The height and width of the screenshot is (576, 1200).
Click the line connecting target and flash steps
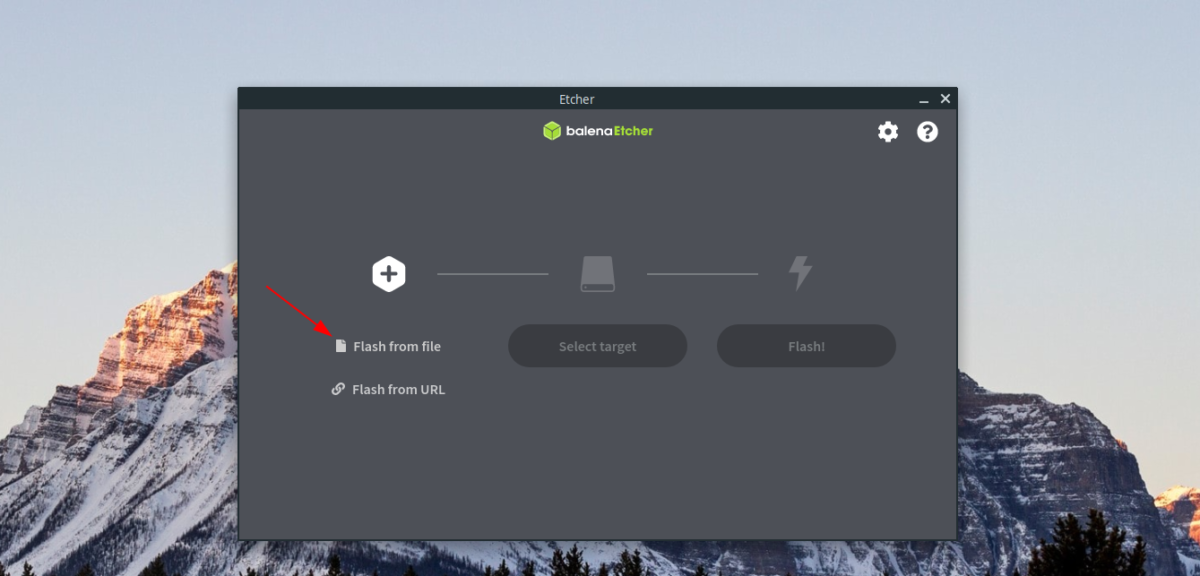701,272
